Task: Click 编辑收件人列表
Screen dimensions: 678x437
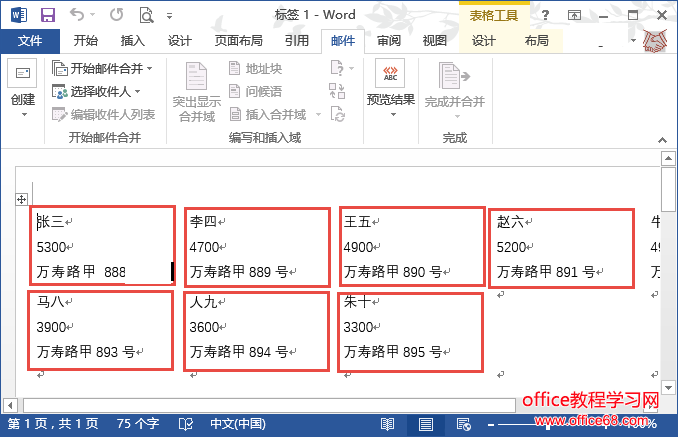Action: (103, 115)
